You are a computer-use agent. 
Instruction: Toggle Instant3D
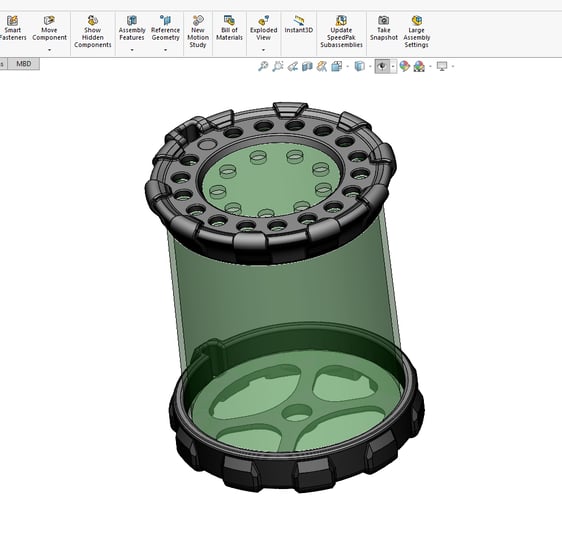click(299, 25)
